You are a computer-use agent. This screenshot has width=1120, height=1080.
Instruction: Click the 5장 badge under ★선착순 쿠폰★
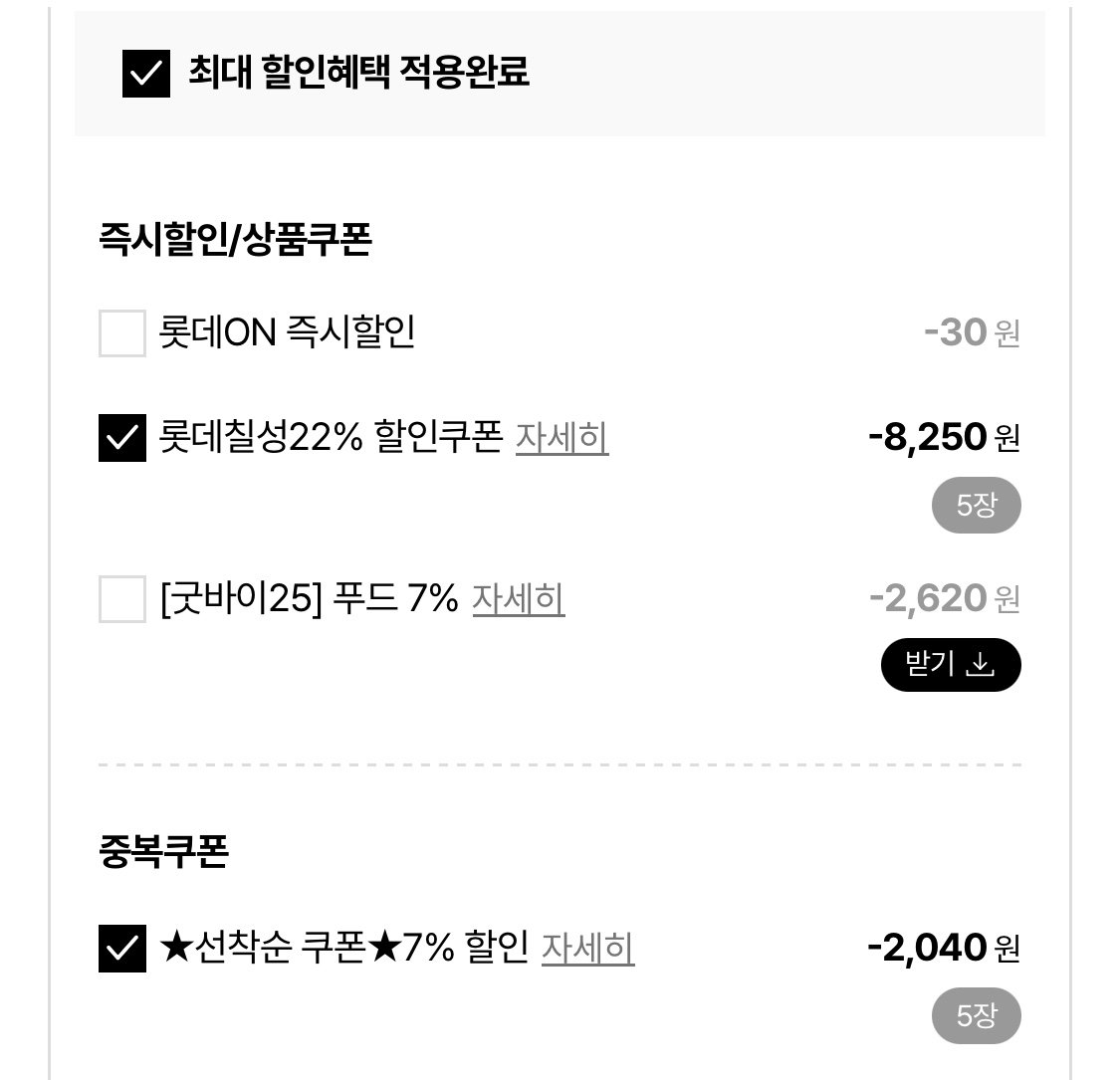click(x=976, y=1016)
